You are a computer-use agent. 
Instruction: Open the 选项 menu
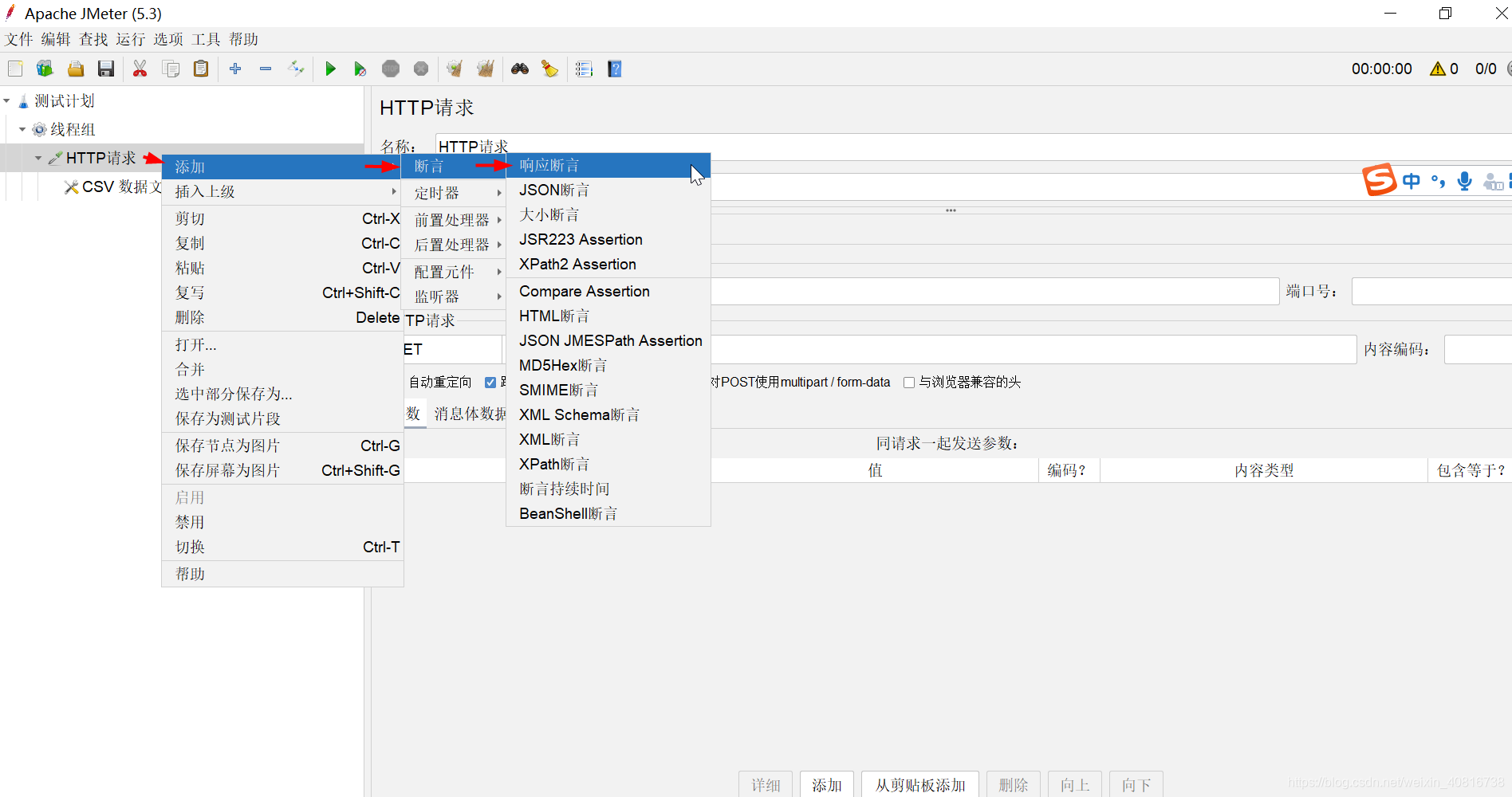(168, 39)
